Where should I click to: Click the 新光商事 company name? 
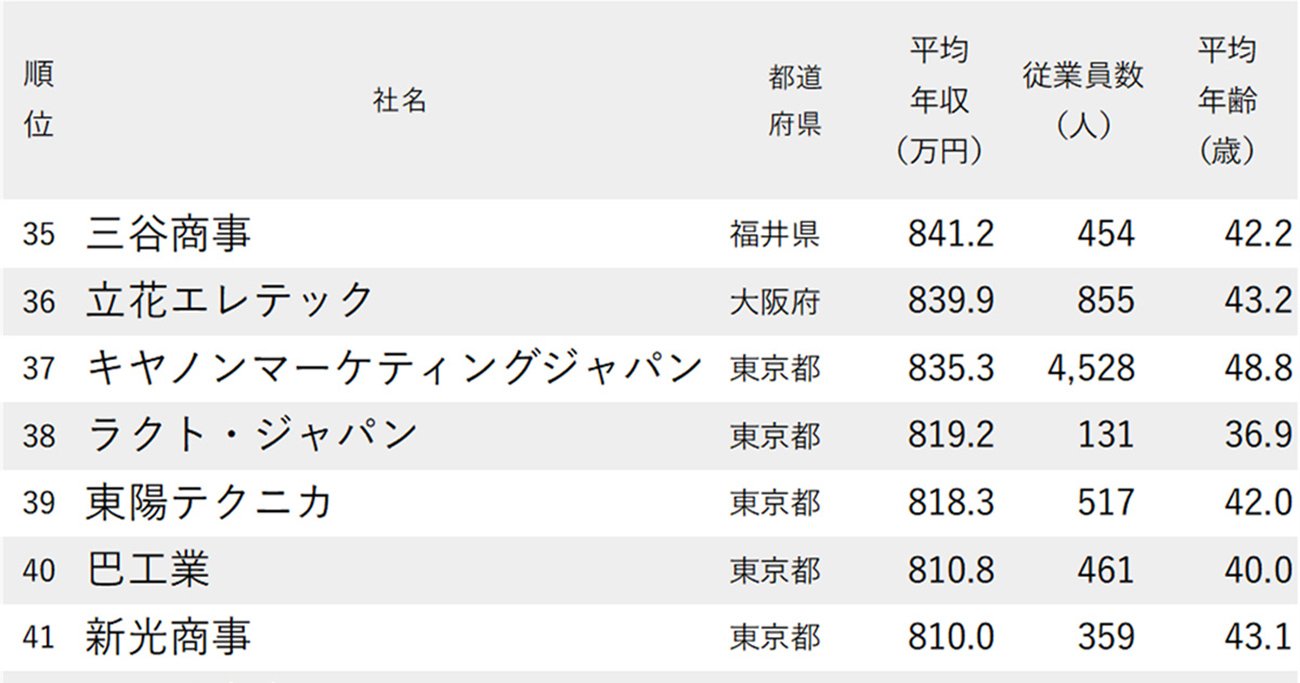[x=169, y=637]
